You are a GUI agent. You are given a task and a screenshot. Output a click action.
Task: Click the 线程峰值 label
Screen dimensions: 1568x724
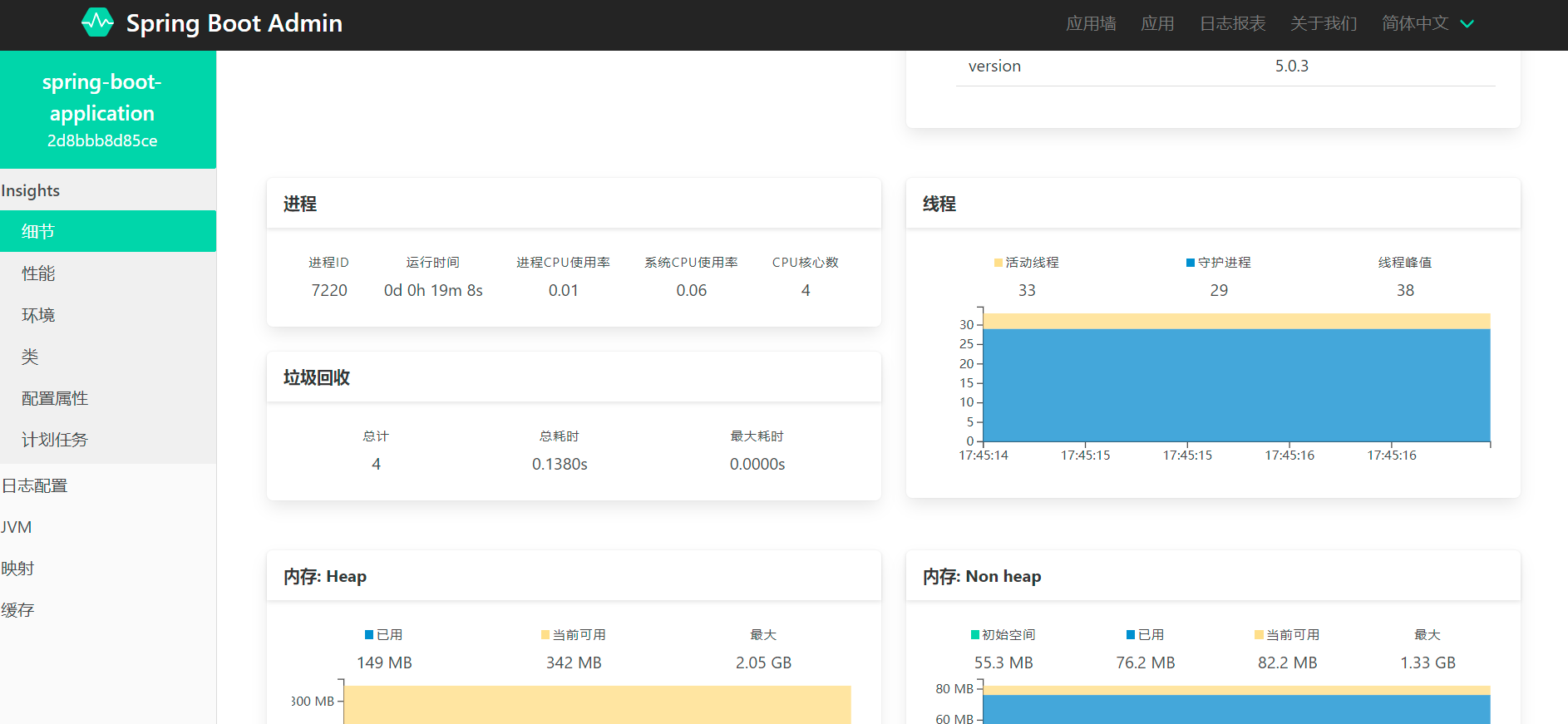coord(1405,263)
